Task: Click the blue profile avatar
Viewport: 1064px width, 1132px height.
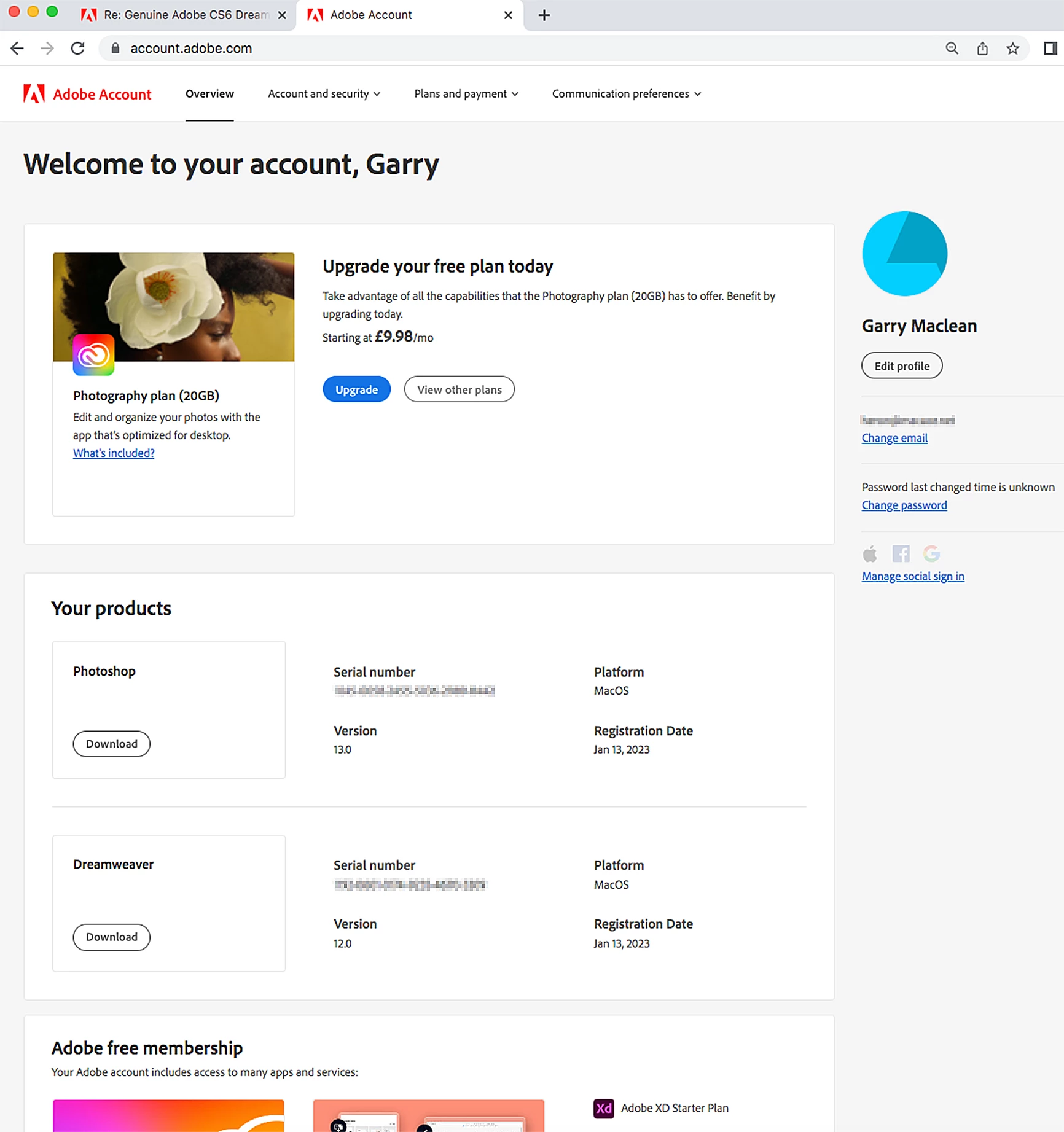Action: [904, 254]
